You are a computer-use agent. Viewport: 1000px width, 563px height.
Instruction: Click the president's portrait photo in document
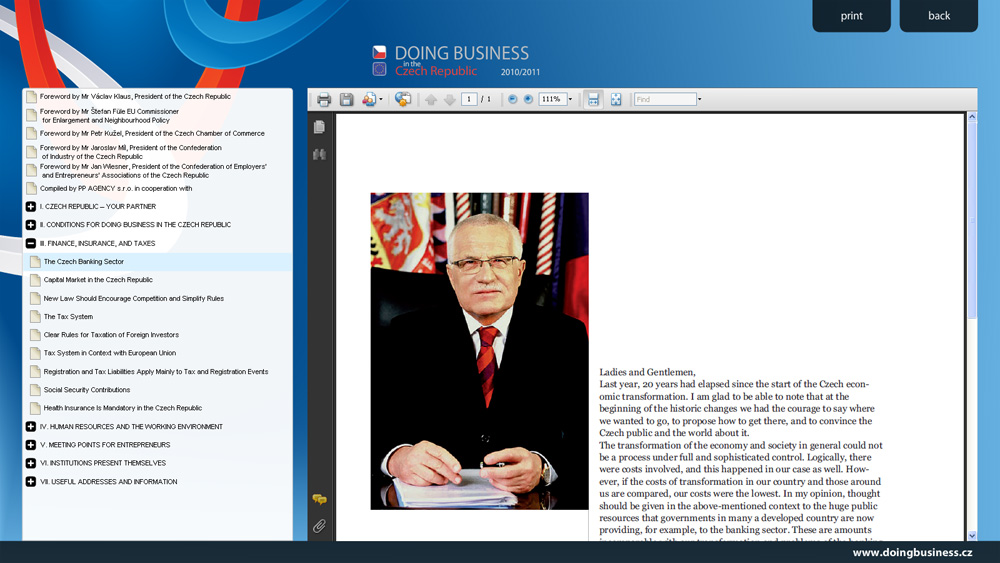tap(480, 351)
